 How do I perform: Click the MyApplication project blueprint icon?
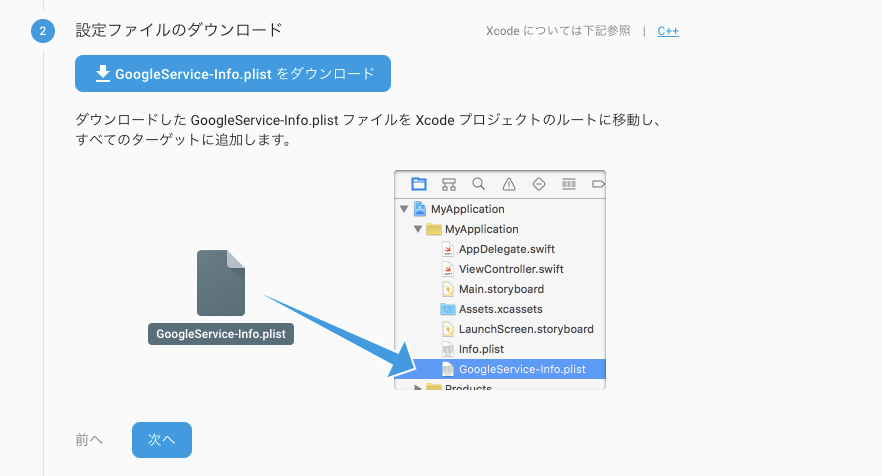tap(420, 209)
